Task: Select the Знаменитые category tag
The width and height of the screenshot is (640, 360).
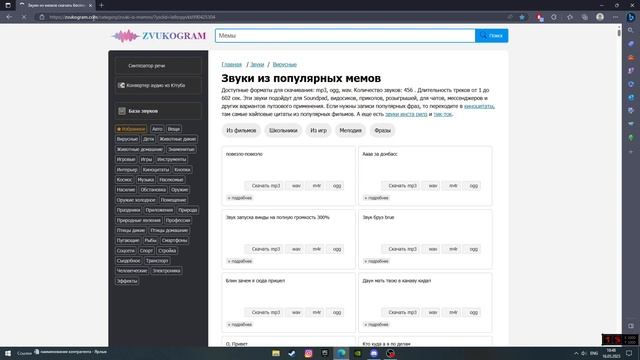Action: (x=181, y=149)
